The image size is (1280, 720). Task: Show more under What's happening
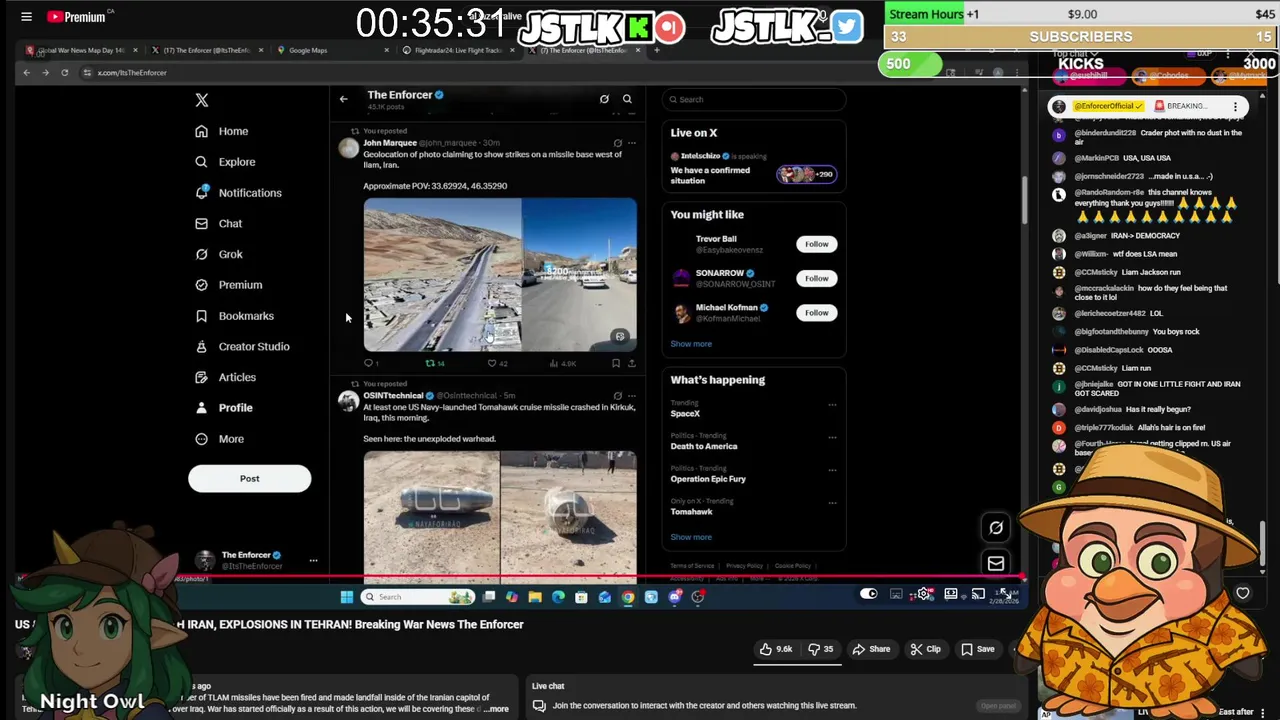pos(691,537)
